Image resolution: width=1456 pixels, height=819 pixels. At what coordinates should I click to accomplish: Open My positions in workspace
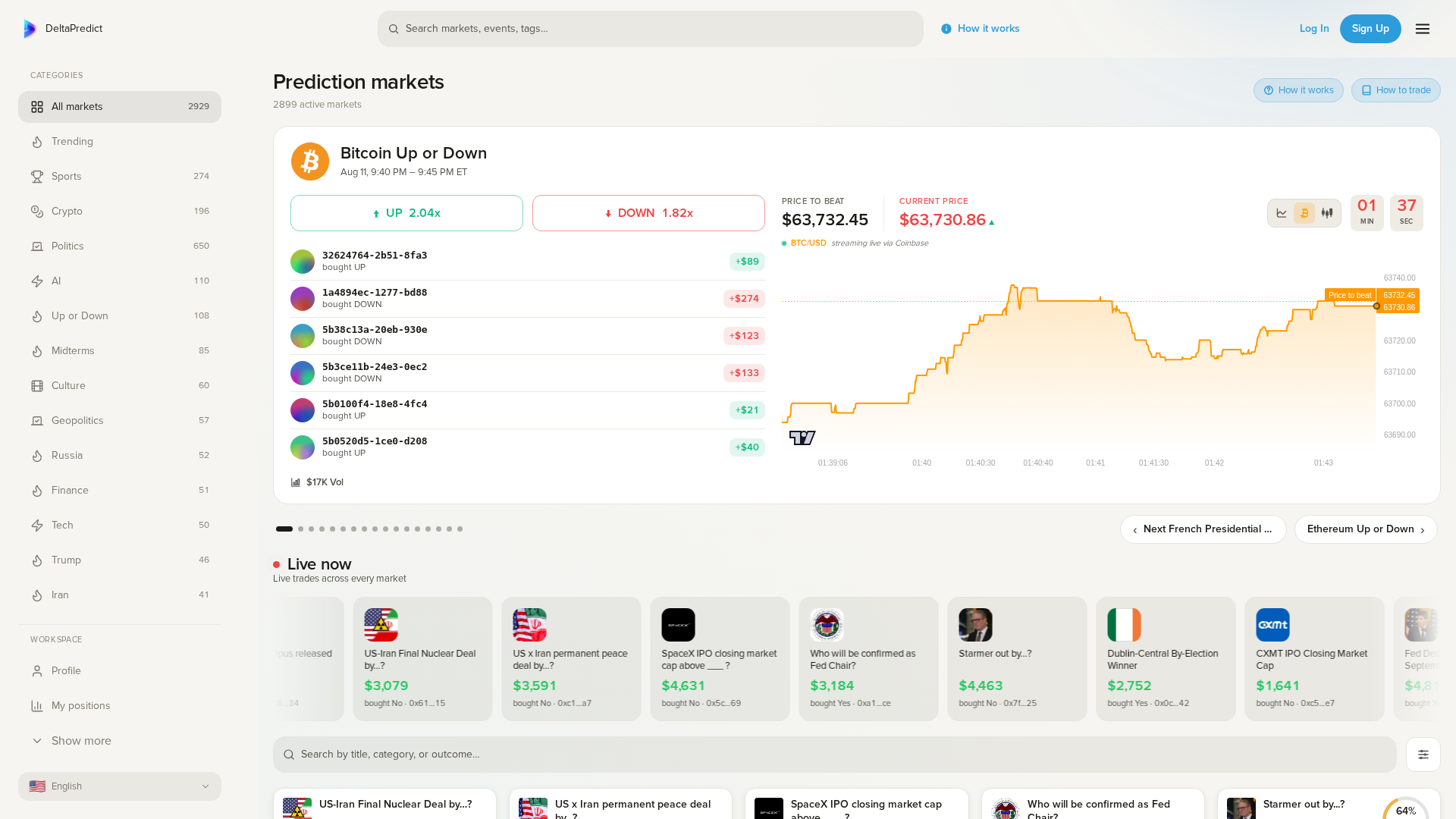coord(120,706)
